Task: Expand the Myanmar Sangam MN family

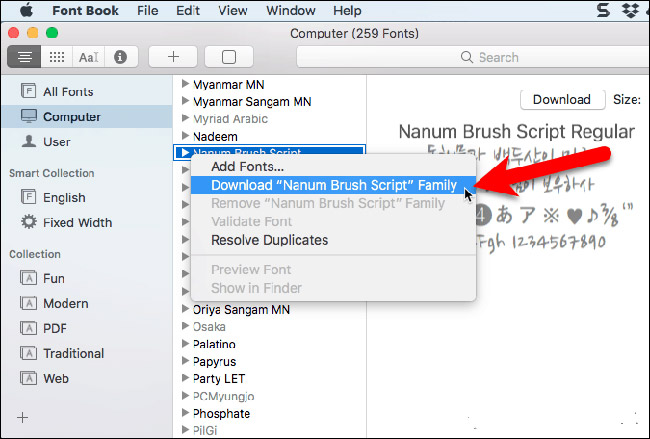Action: (185, 101)
